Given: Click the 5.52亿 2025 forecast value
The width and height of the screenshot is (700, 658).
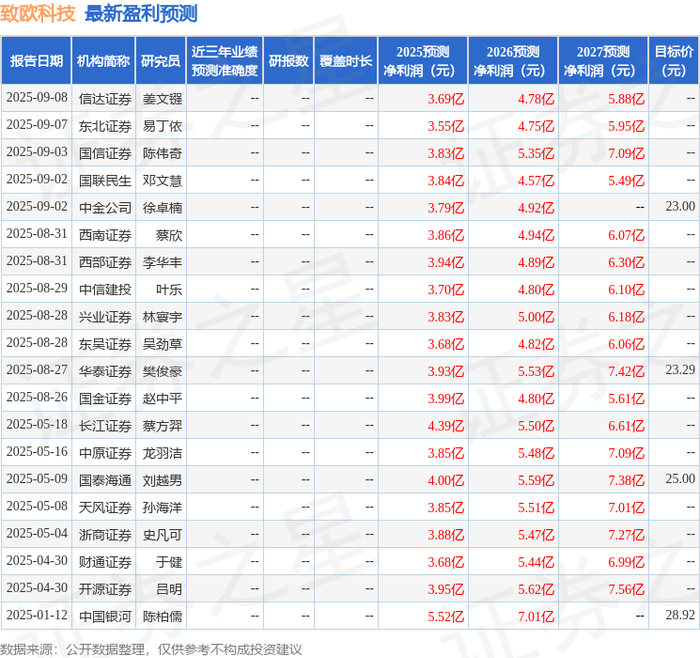Looking at the screenshot, I should tap(446, 616).
